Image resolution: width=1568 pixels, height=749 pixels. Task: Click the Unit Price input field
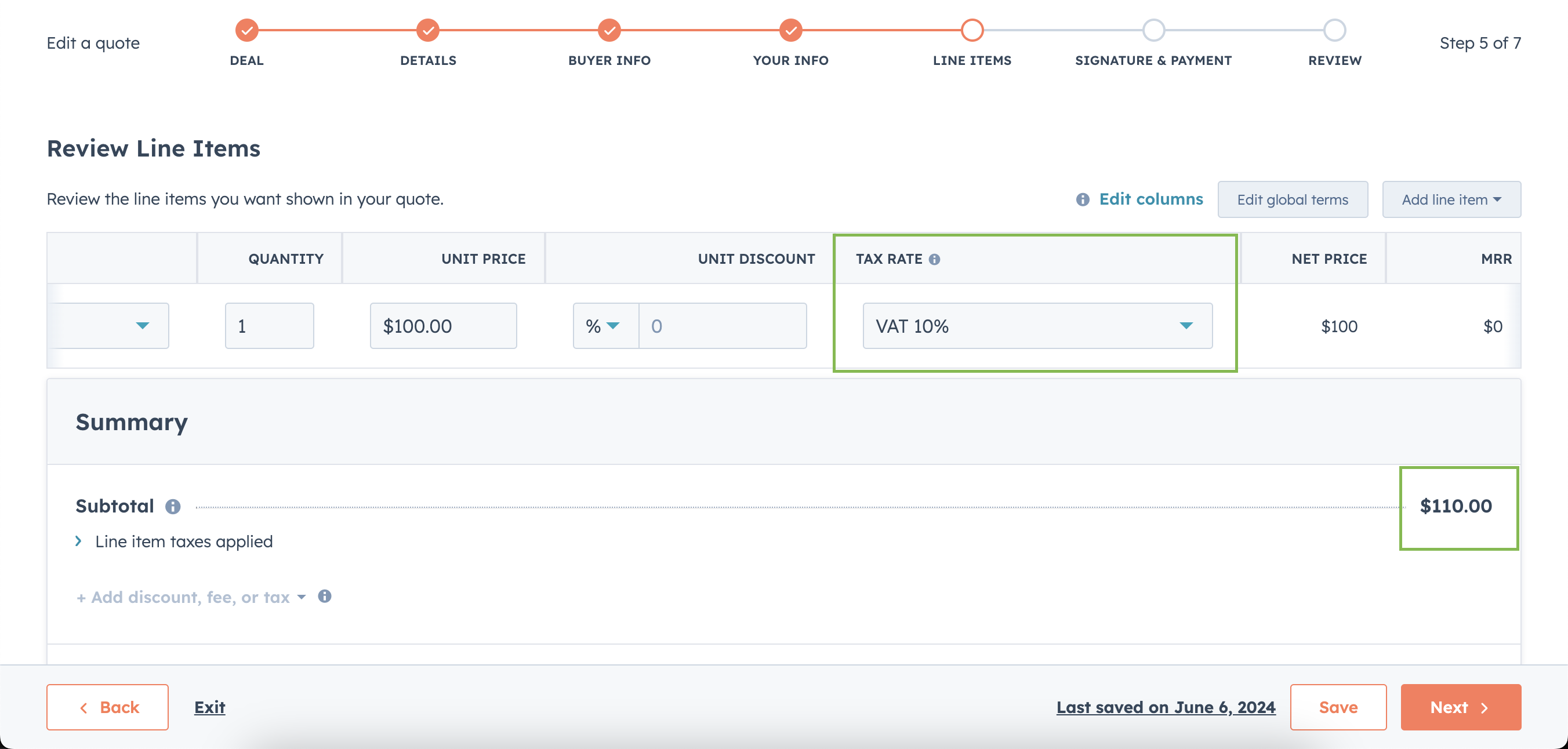point(443,326)
